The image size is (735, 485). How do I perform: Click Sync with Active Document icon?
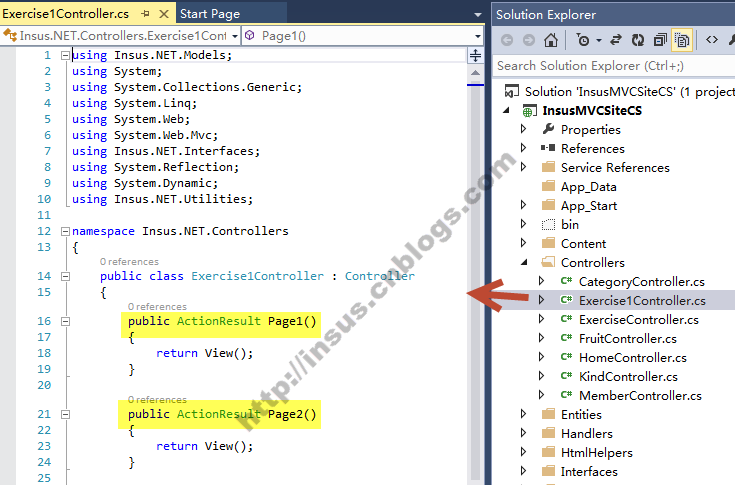(615, 40)
